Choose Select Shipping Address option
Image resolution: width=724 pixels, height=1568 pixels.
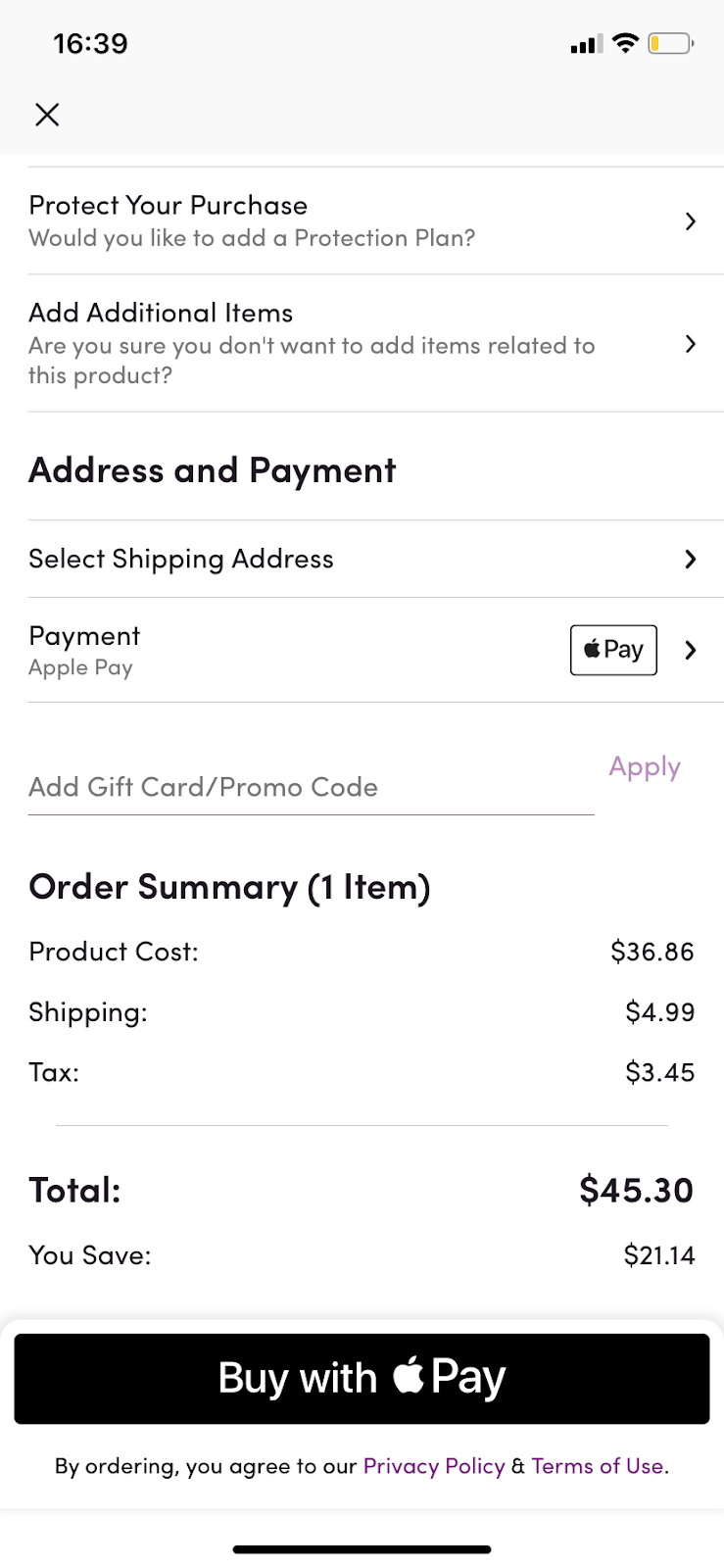click(181, 559)
